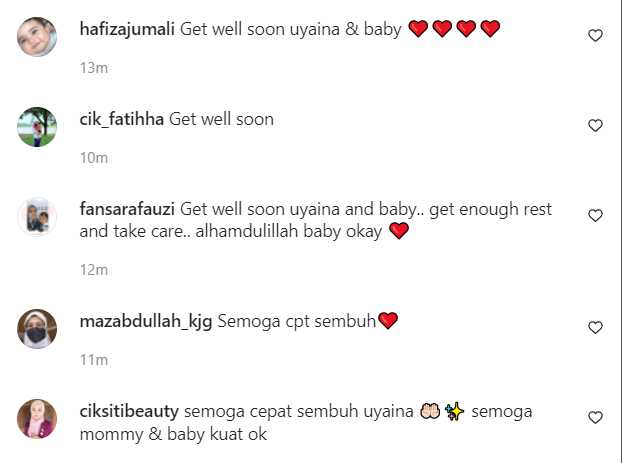Click the 10m timestamp under cik_fatihha
Viewport: 622px width, 463px height.
click(94, 158)
